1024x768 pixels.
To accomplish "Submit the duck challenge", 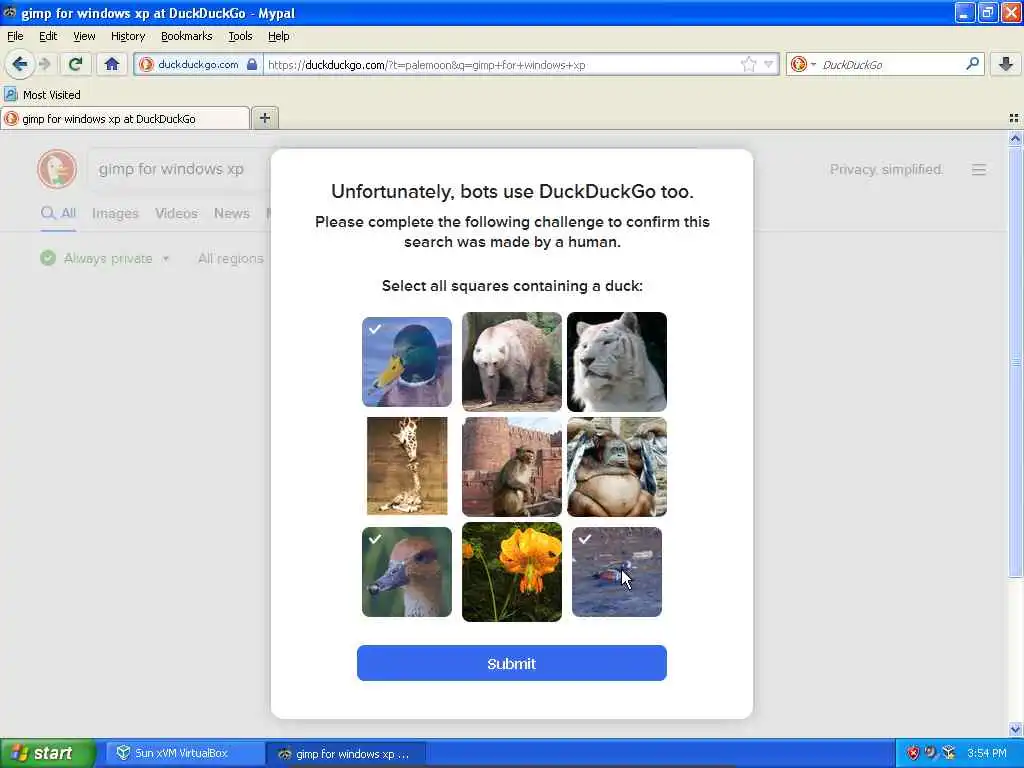I will (512, 664).
